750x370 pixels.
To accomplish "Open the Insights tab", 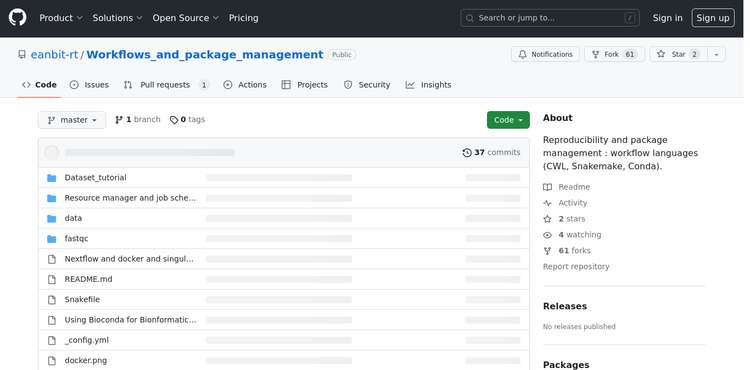I will point(429,85).
